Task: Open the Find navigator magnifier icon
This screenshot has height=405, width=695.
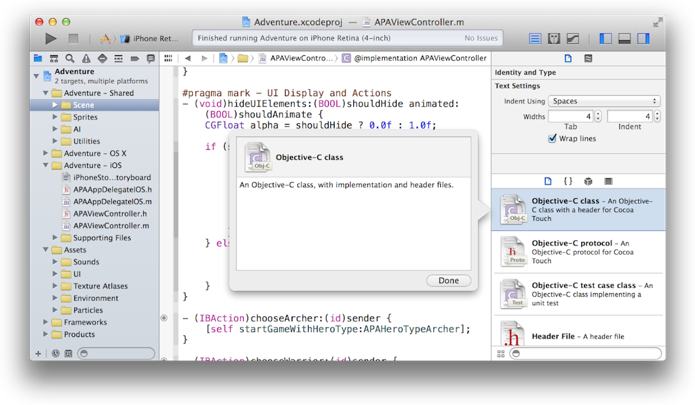Action: 70,58
